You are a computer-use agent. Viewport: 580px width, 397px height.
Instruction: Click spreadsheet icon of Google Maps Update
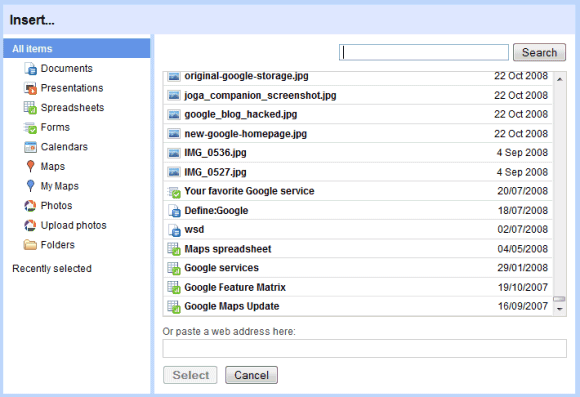point(174,307)
